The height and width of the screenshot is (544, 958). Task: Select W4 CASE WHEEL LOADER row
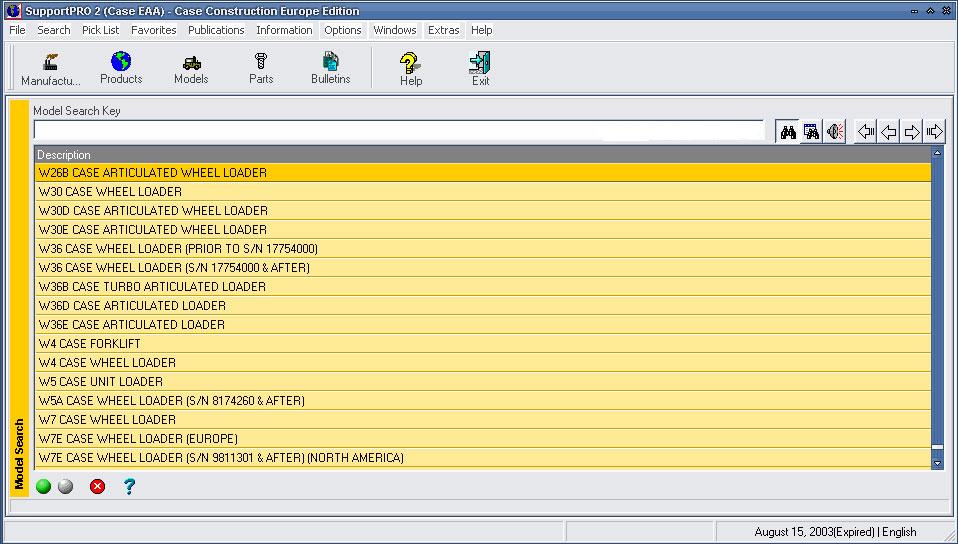click(483, 362)
